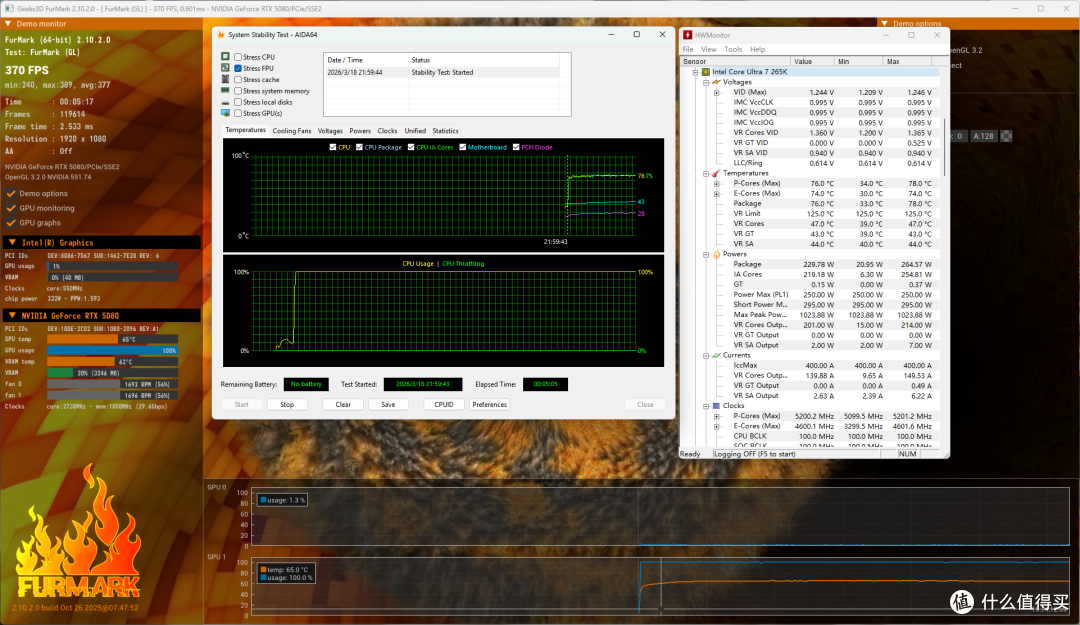Screen dimensions: 1080x625
Task: Click the CPU chip icon beside Stress CPU
Action: pyautogui.click(x=225, y=57)
